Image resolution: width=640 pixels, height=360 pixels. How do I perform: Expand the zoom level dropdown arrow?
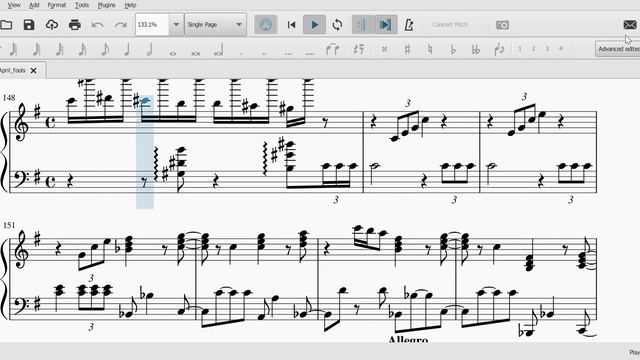[176, 25]
